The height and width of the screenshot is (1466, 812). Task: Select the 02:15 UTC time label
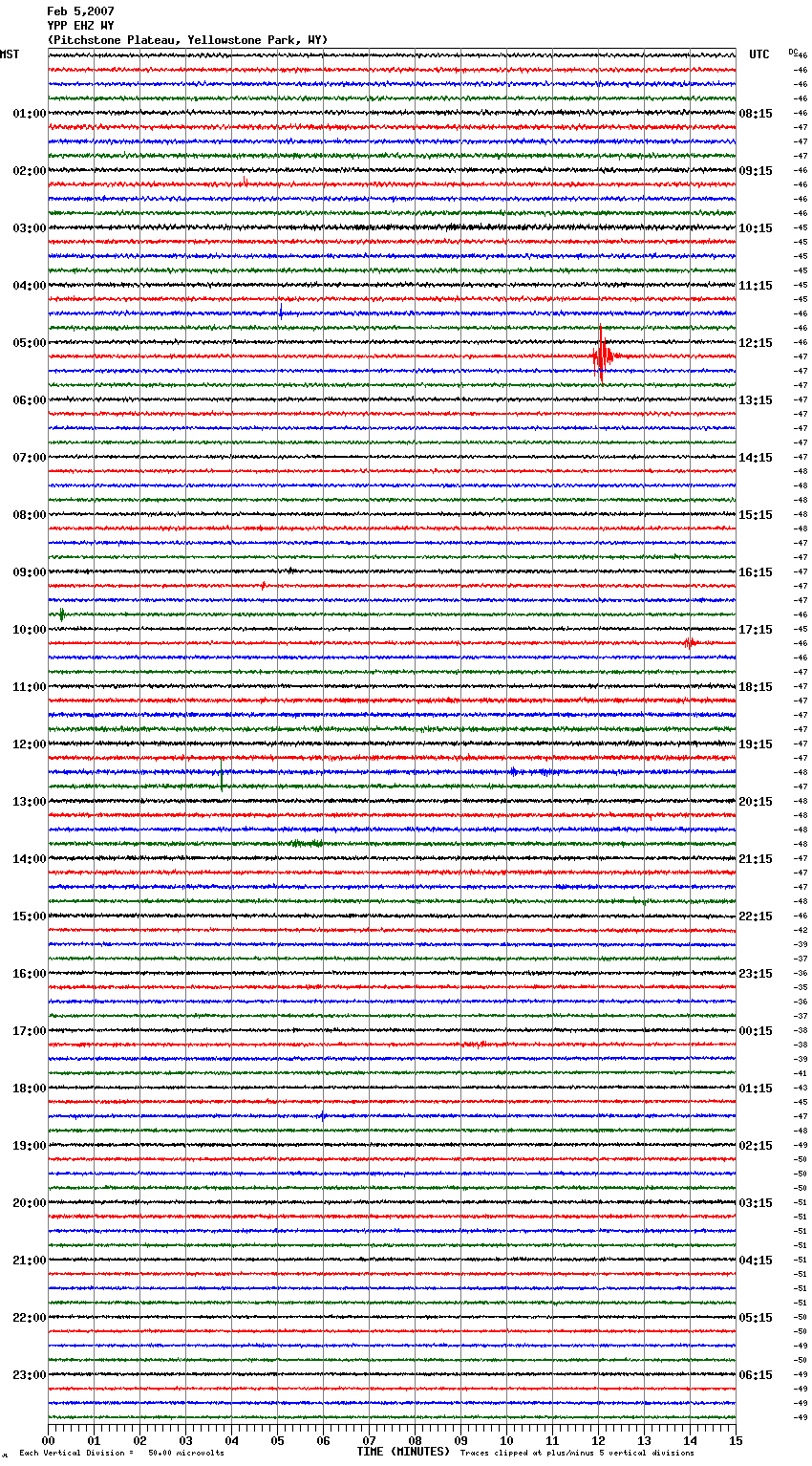click(756, 1146)
